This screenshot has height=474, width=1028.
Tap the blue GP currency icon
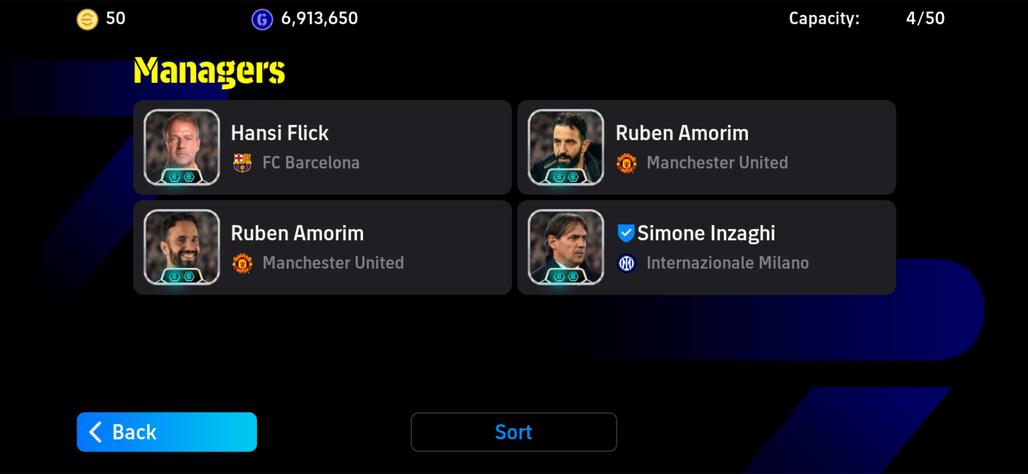262,19
